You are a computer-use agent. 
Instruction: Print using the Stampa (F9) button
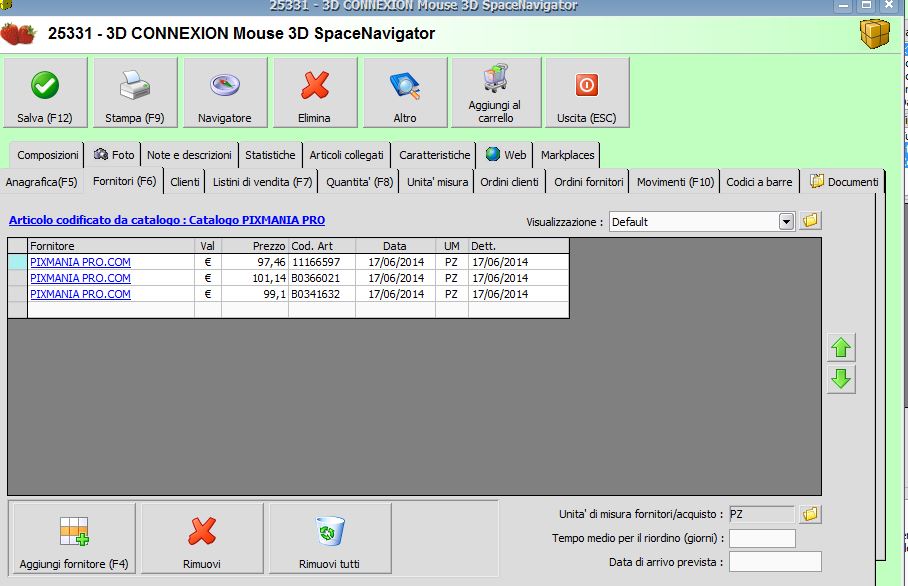click(135, 93)
